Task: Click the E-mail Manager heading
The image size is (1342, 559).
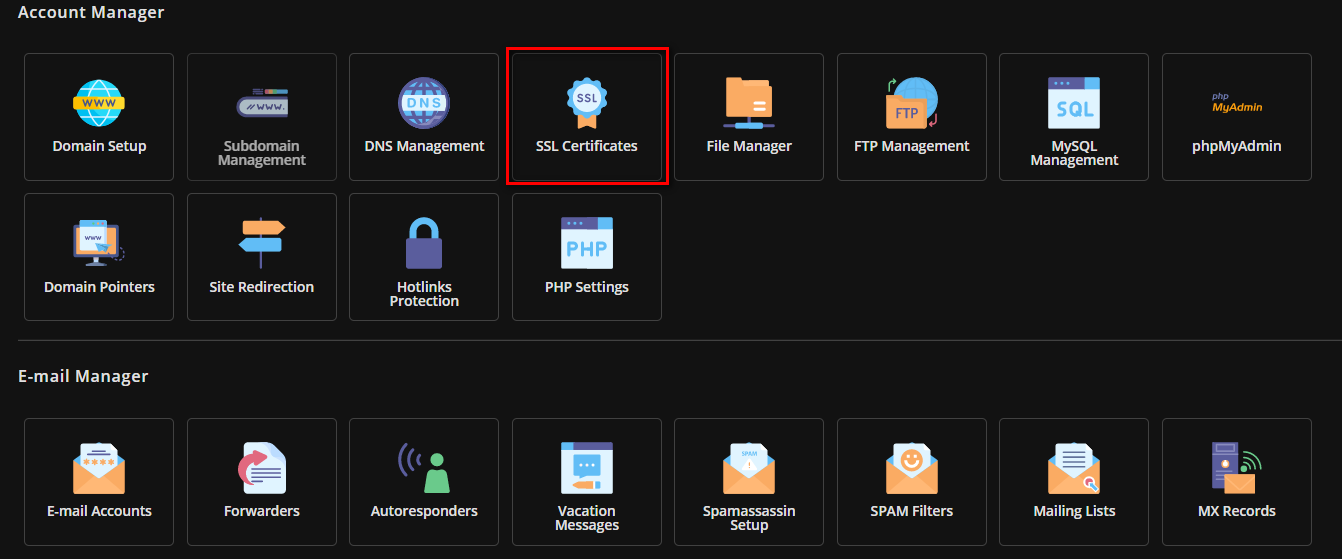Action: pos(83,376)
